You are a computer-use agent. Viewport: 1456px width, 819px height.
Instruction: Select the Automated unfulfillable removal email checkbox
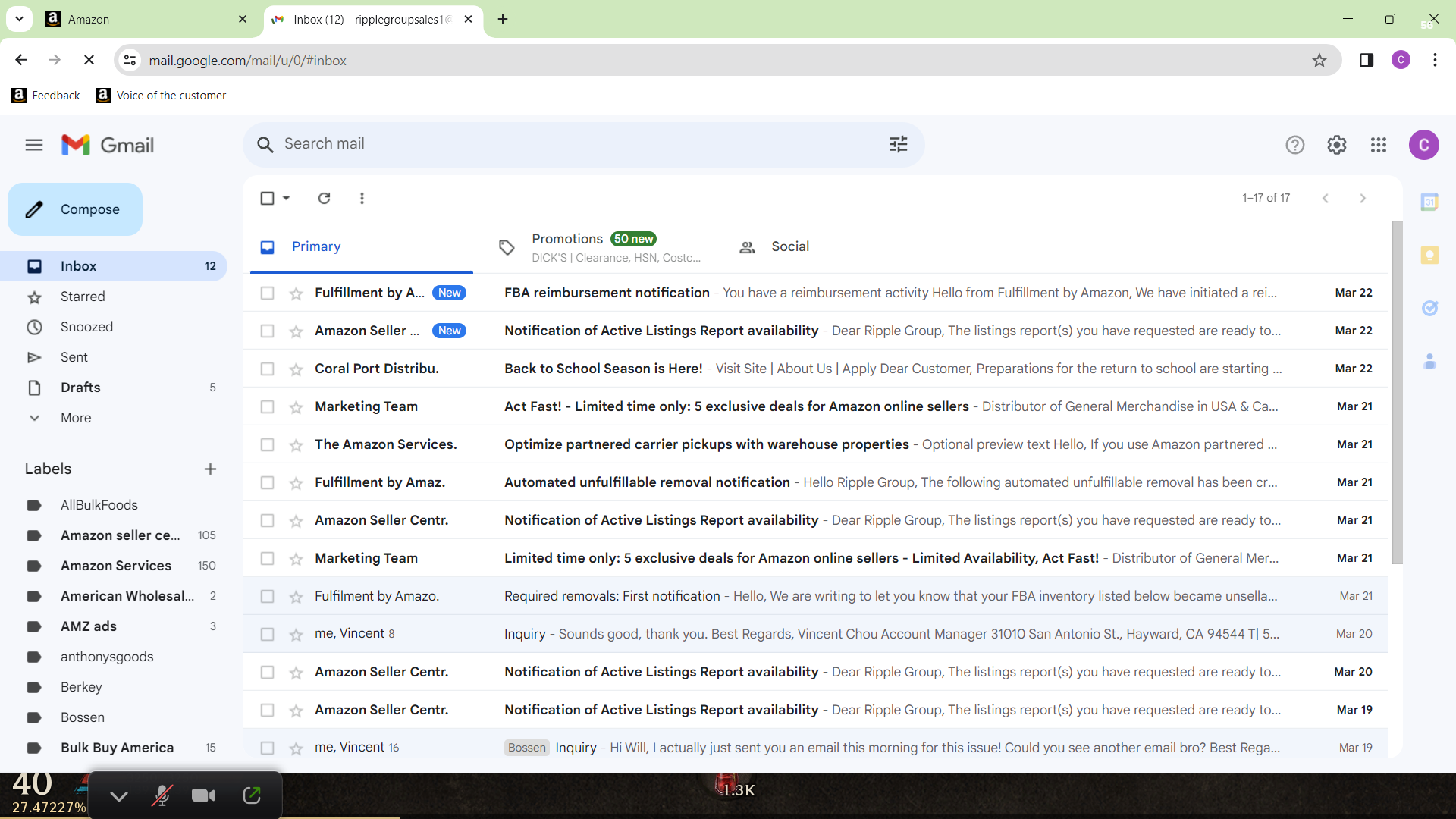[x=267, y=482]
